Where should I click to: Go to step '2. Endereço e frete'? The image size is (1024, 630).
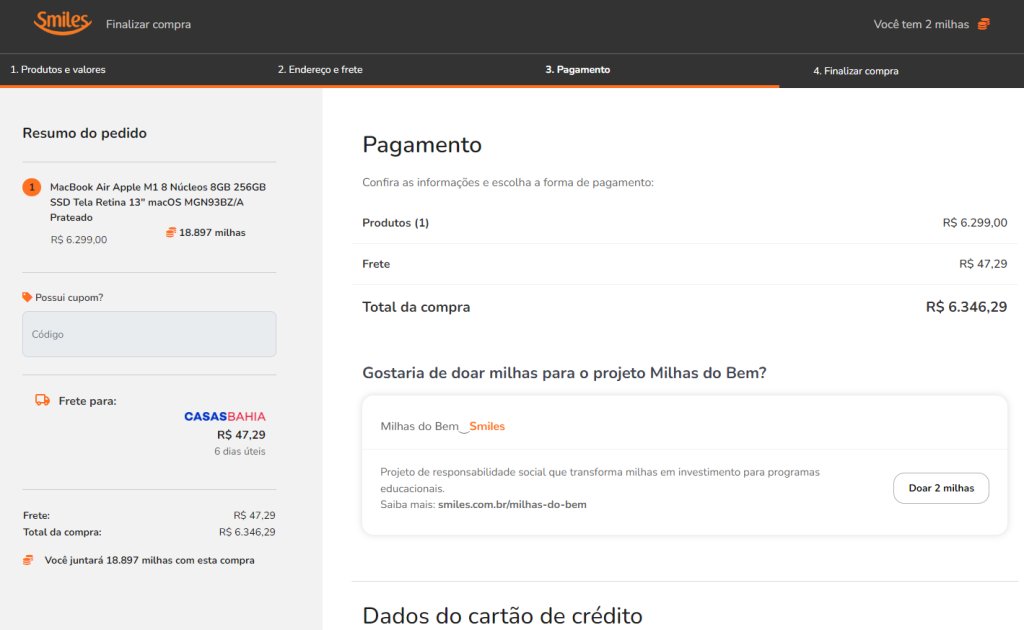click(320, 69)
